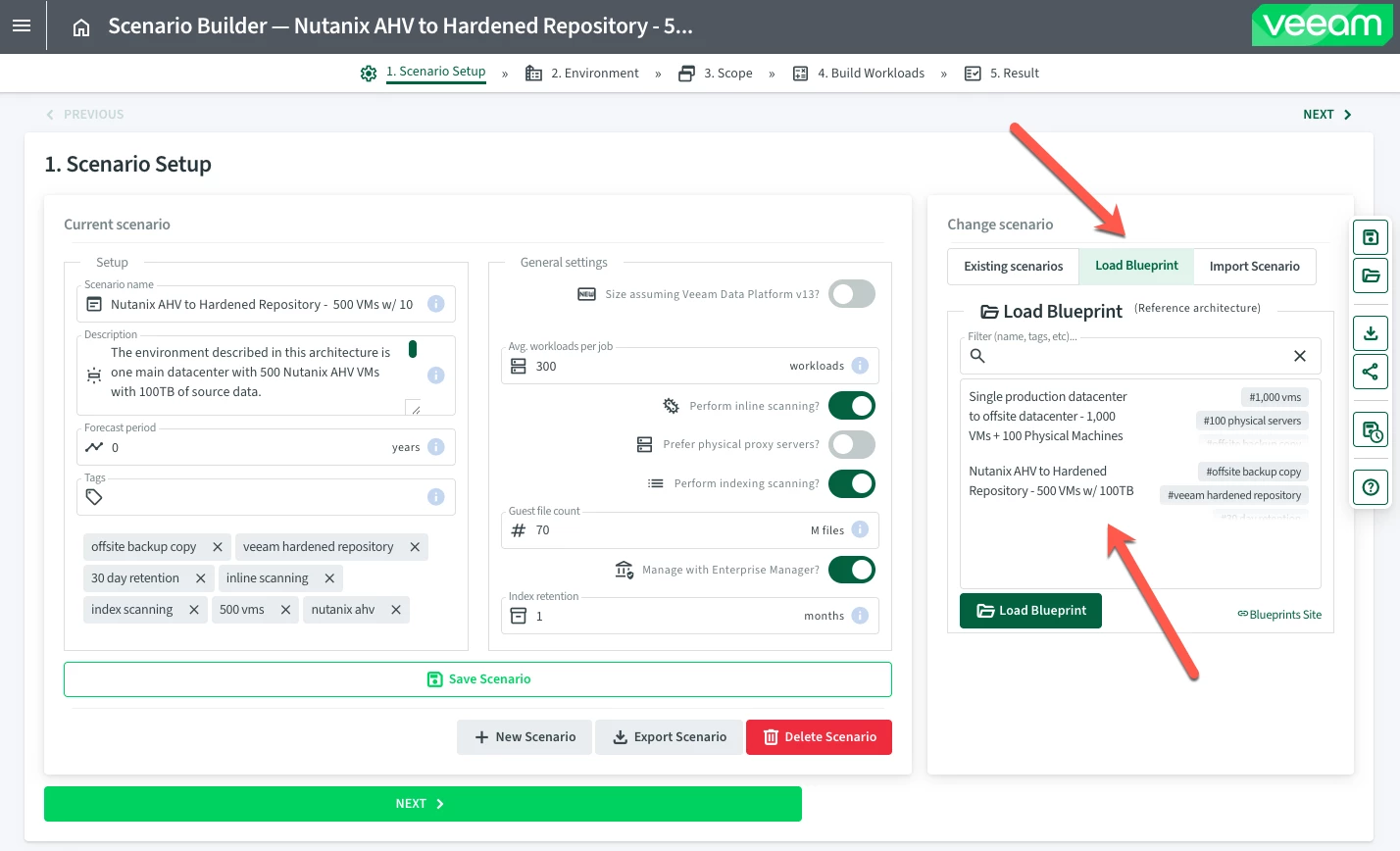Open the hamburger navigation menu

tap(22, 26)
